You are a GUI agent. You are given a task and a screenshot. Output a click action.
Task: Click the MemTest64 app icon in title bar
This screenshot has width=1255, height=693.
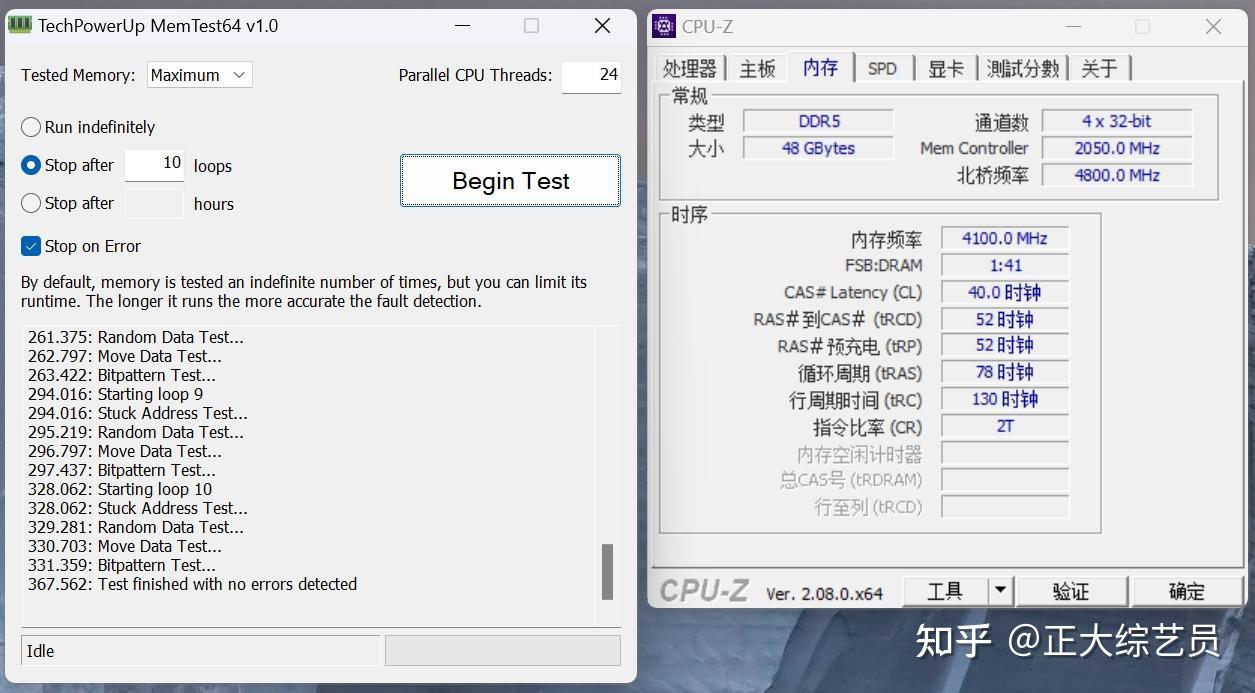click(x=20, y=25)
